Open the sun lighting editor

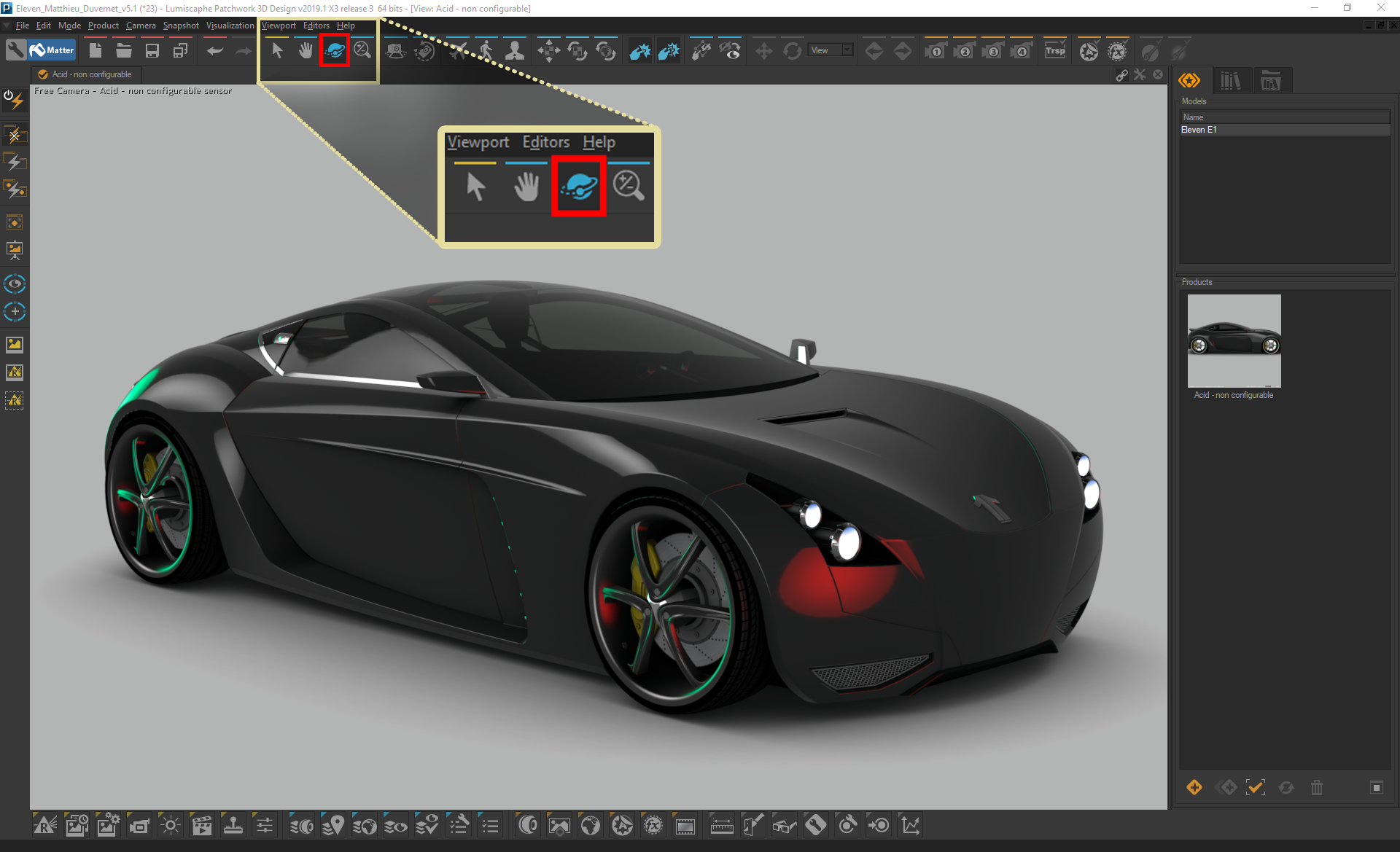click(x=170, y=825)
